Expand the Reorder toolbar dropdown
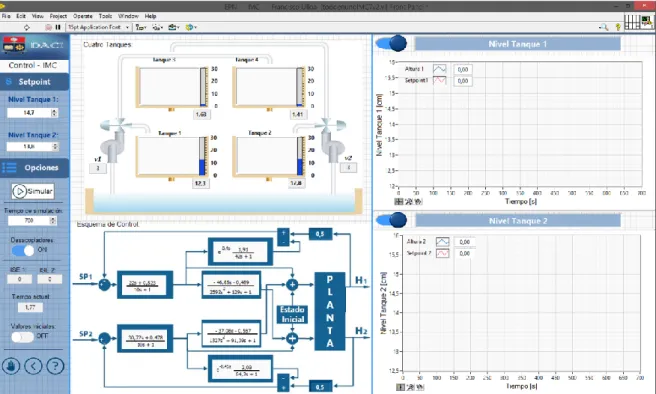This screenshot has width=656, height=394. click(191, 27)
